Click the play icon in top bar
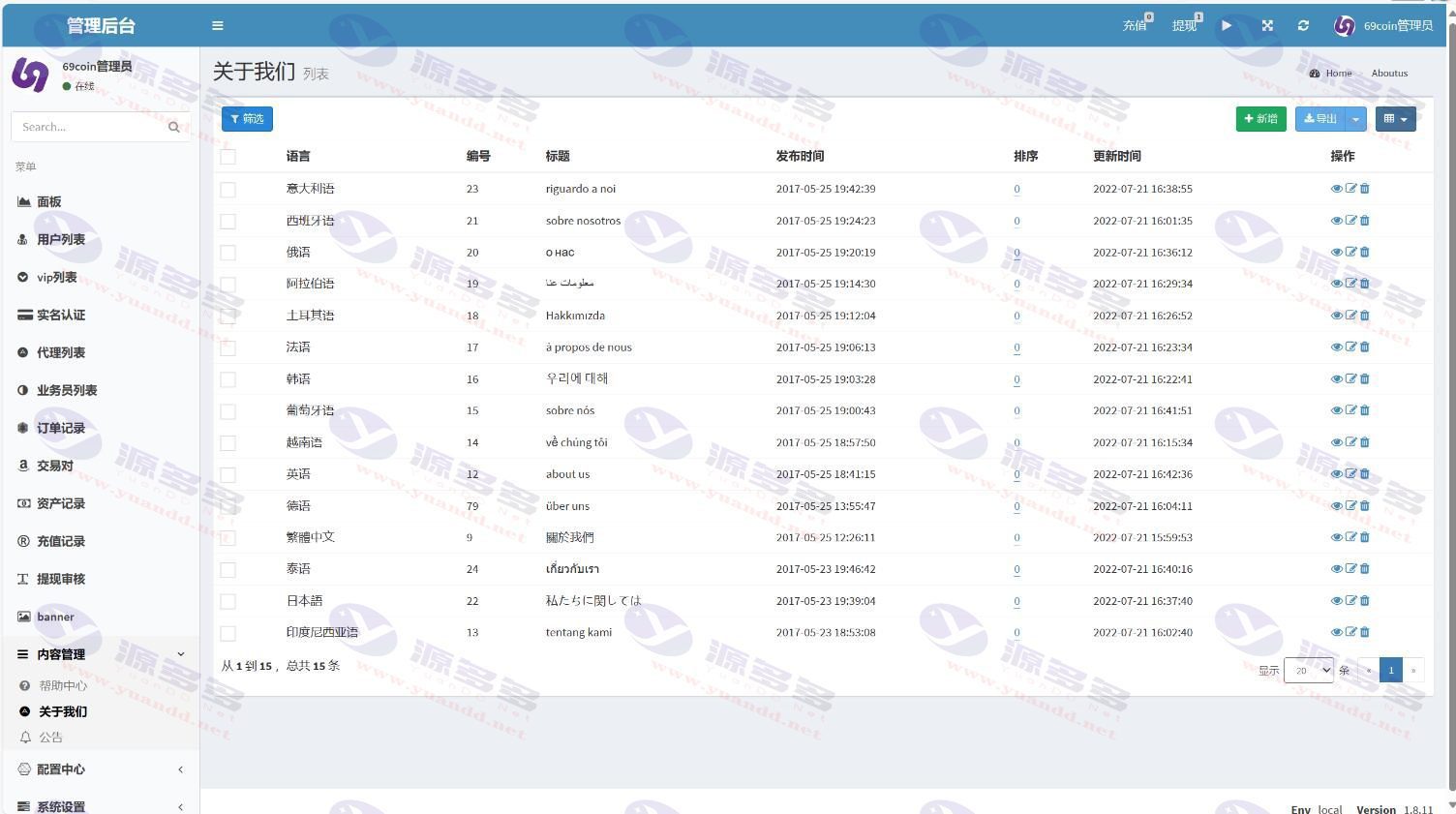This screenshot has width=1456, height=814. [1227, 25]
